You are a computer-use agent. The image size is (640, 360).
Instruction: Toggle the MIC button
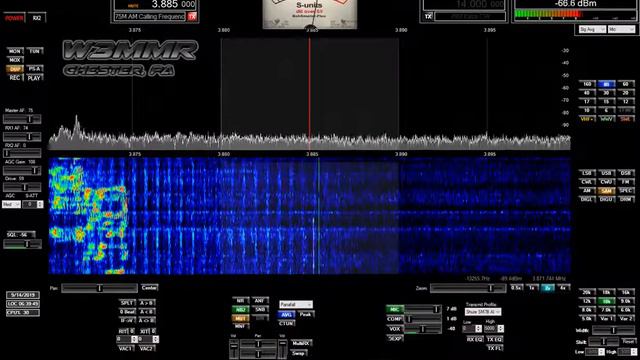[x=395, y=309]
